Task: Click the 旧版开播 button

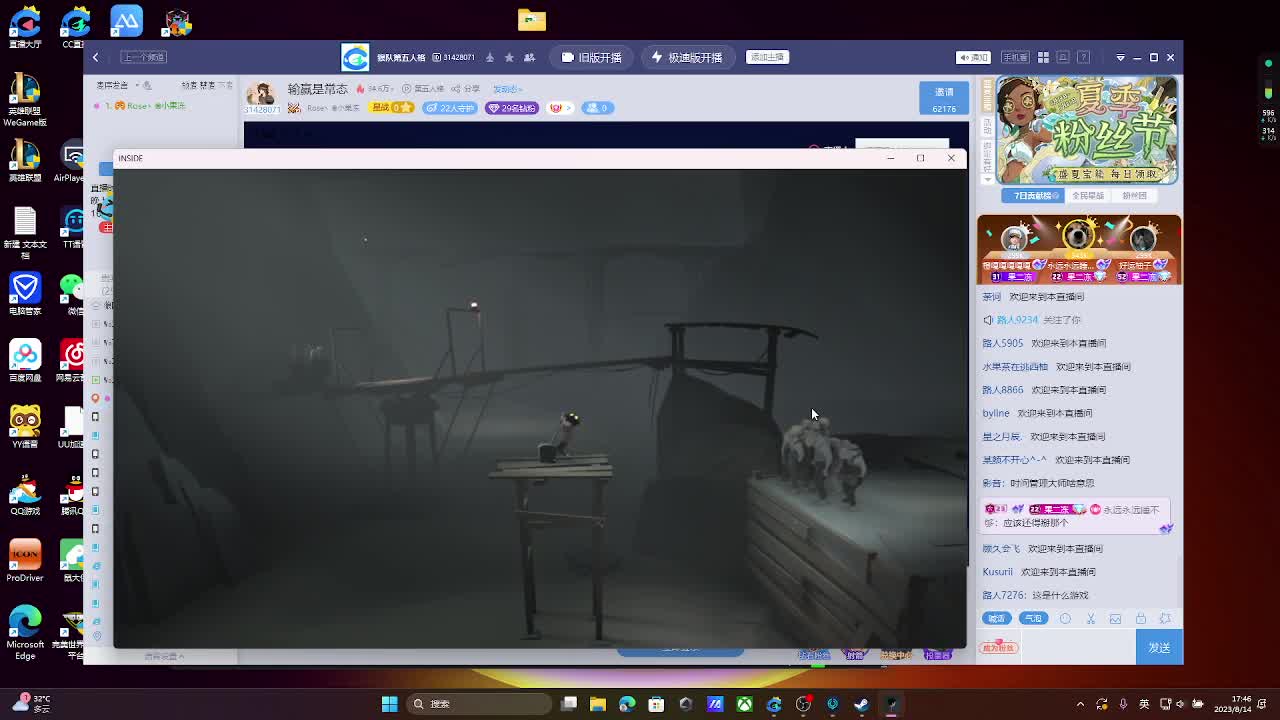Action: click(x=592, y=57)
